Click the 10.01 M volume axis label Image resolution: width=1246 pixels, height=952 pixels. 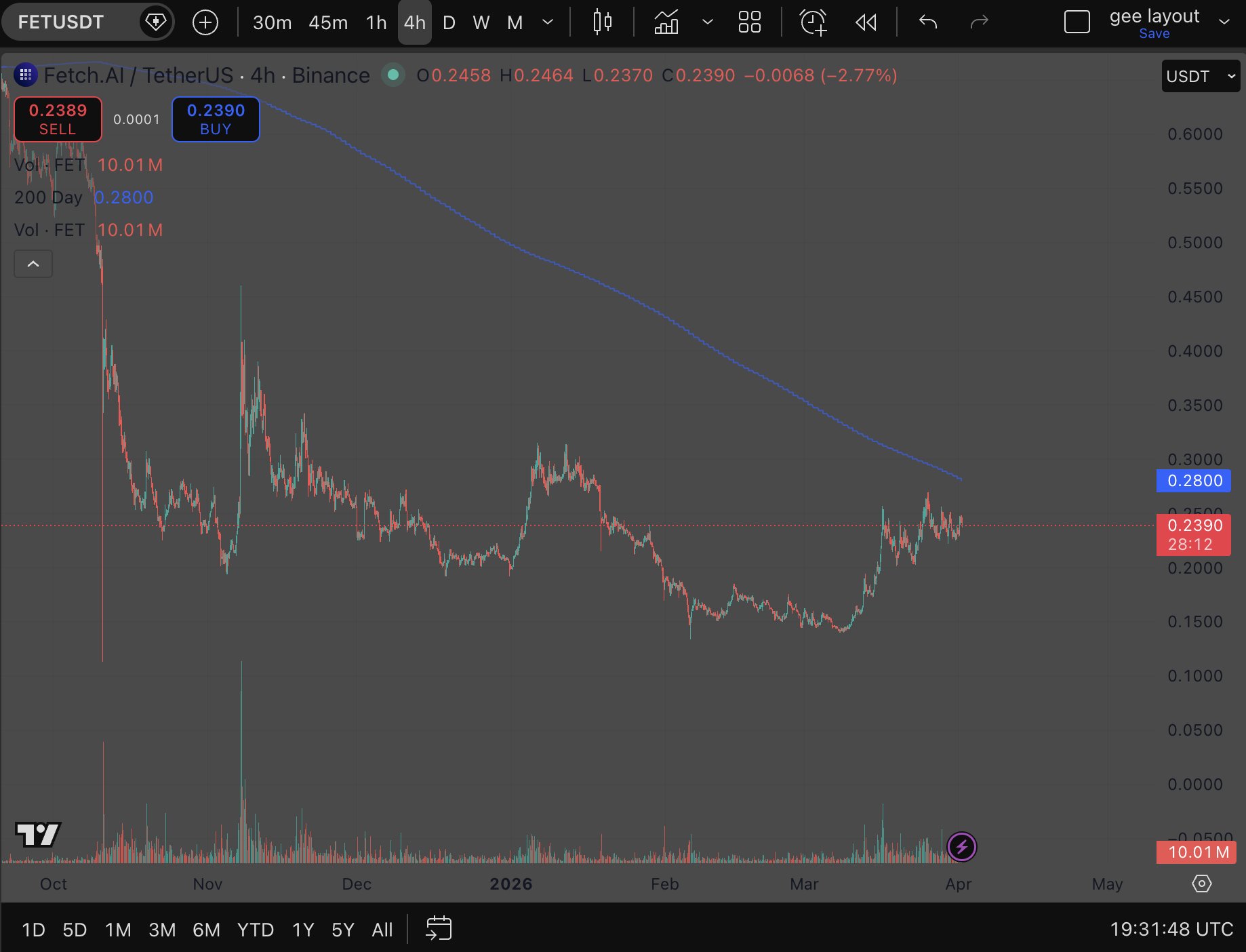pyautogui.click(x=1197, y=852)
